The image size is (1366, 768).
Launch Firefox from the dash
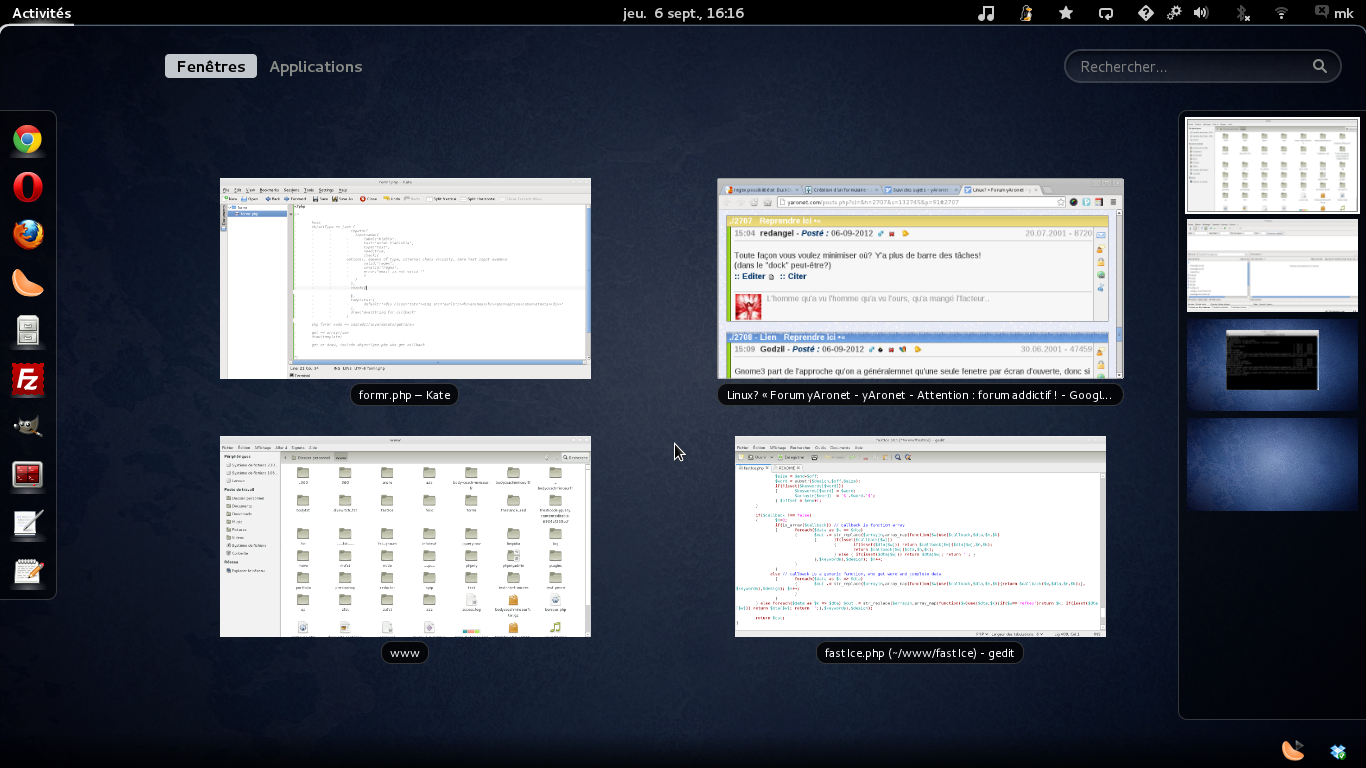coord(28,234)
